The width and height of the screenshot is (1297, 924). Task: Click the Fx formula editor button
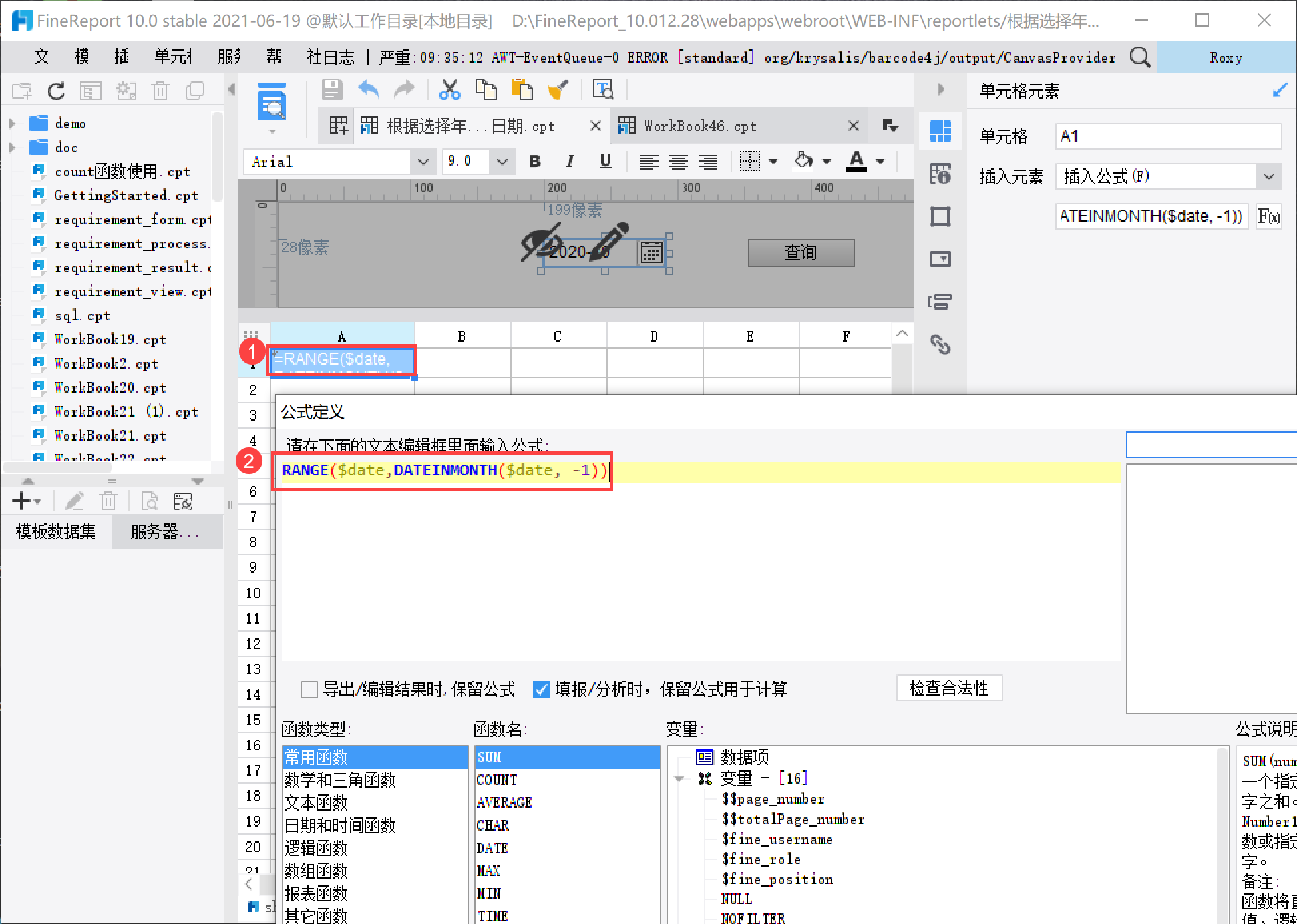click(x=1268, y=216)
